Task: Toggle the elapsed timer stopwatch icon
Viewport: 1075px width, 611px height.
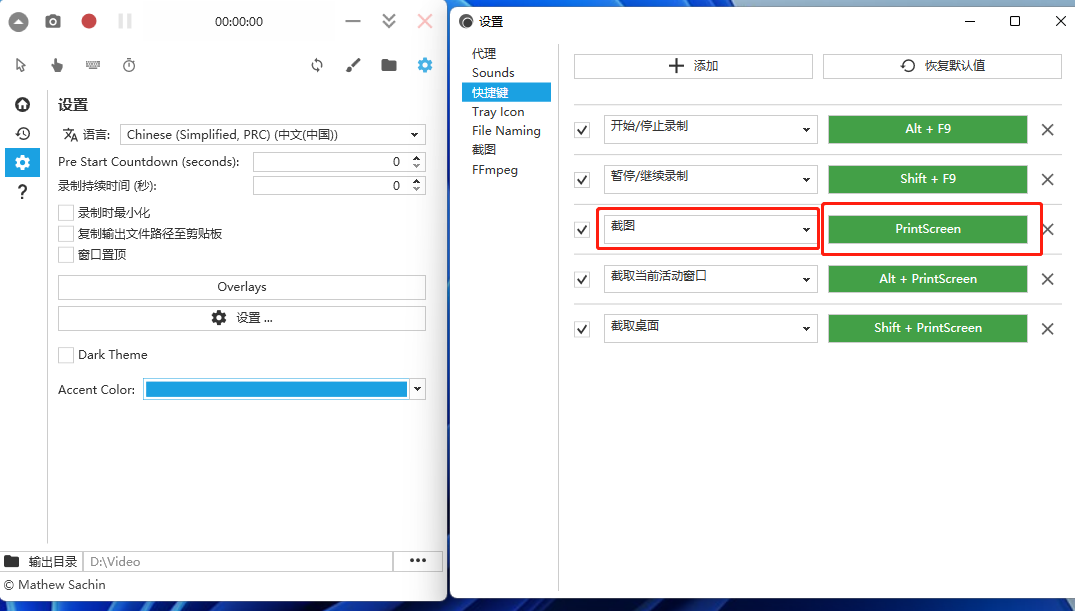Action: point(129,65)
